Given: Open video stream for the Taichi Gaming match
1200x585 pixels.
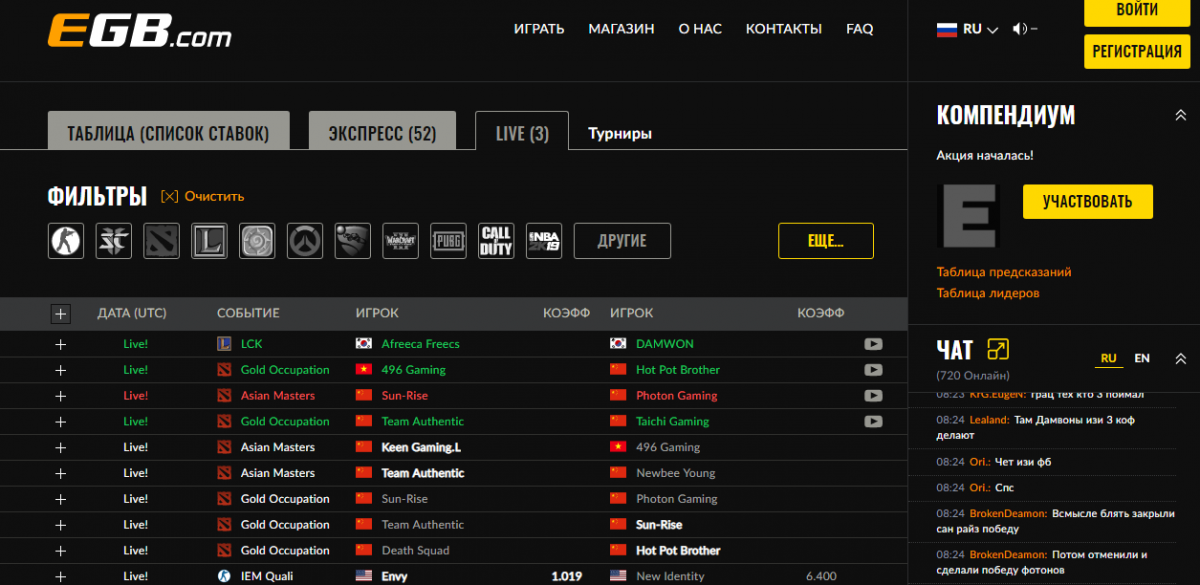Looking at the screenshot, I should pos(873,422).
